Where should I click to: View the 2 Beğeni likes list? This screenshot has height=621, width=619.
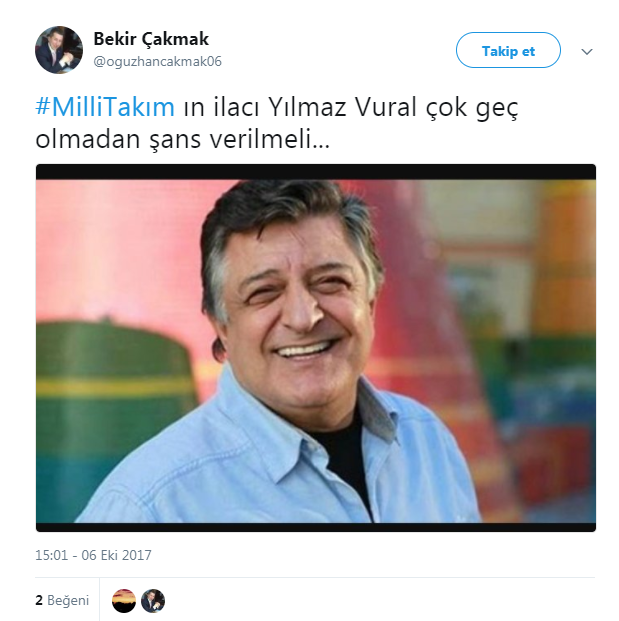(x=62, y=600)
